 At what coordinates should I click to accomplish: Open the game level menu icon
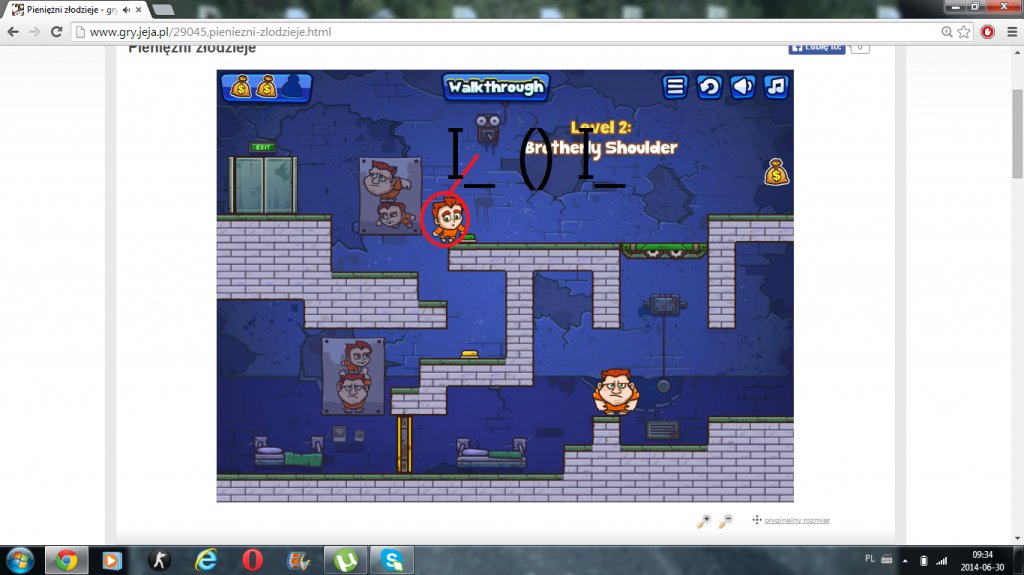tap(675, 87)
